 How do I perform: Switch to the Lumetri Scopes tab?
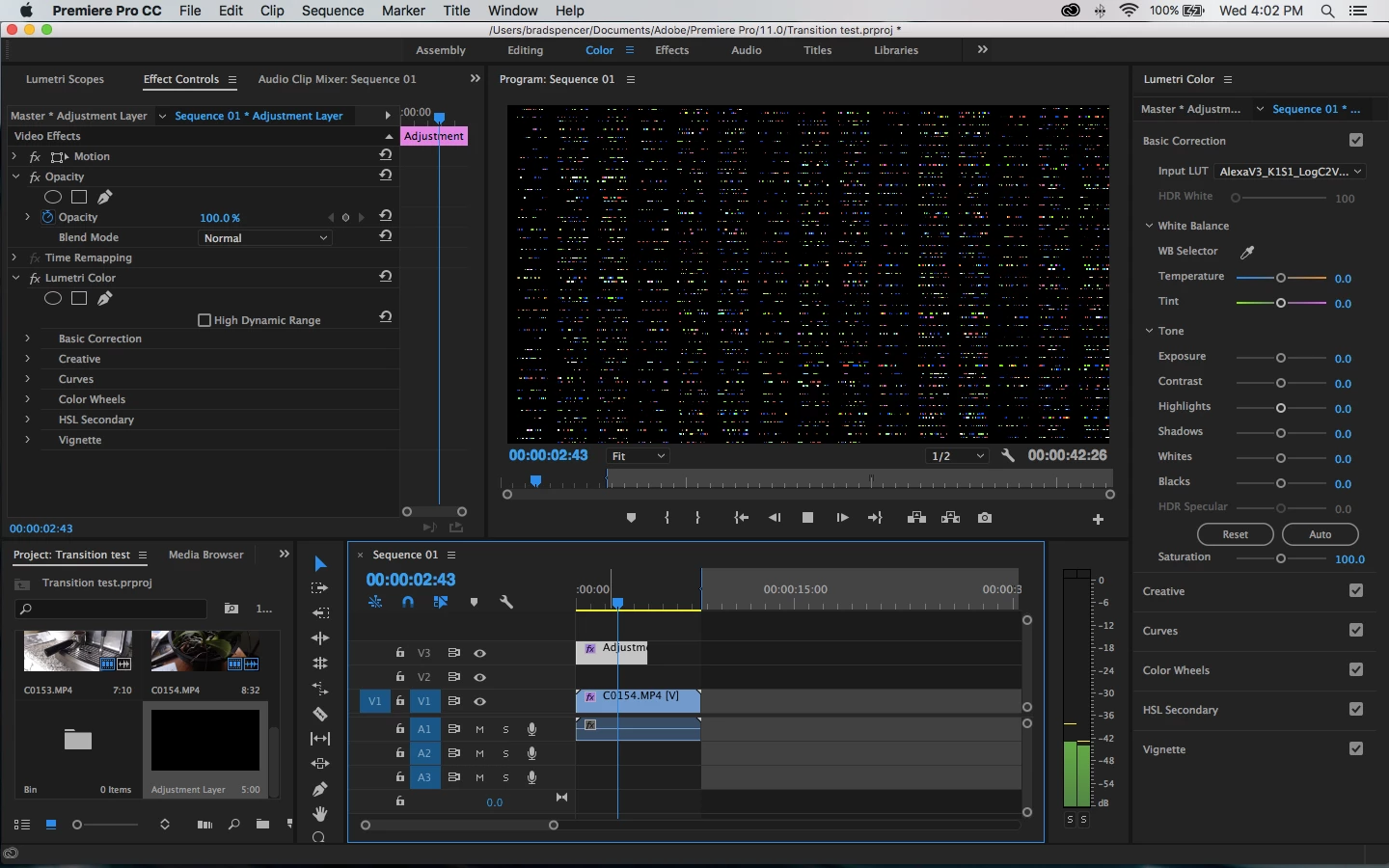click(65, 79)
